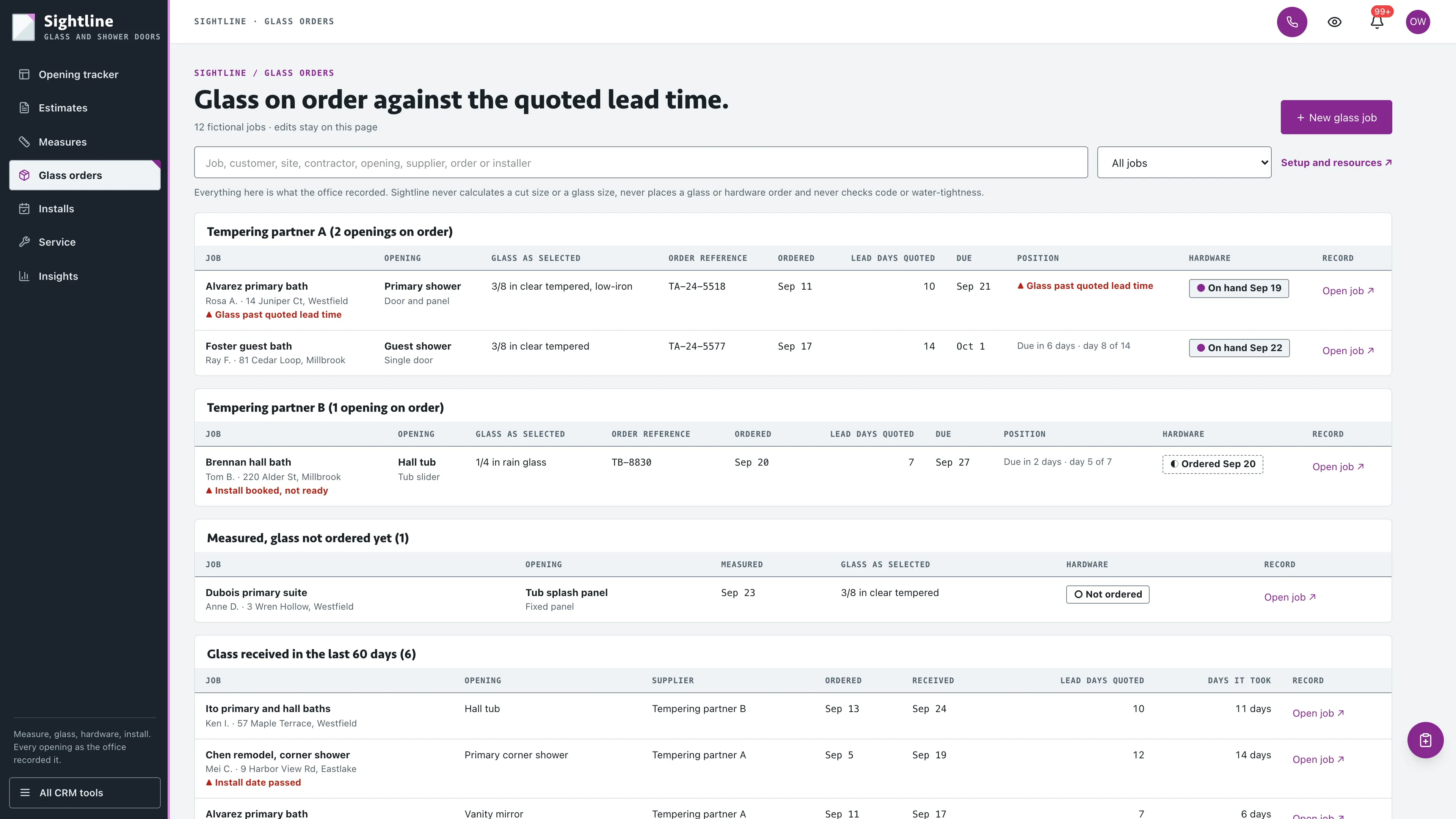1456x819 pixels.
Task: Click the Ordered Sep 20 hardware badge
Action: 1213,464
